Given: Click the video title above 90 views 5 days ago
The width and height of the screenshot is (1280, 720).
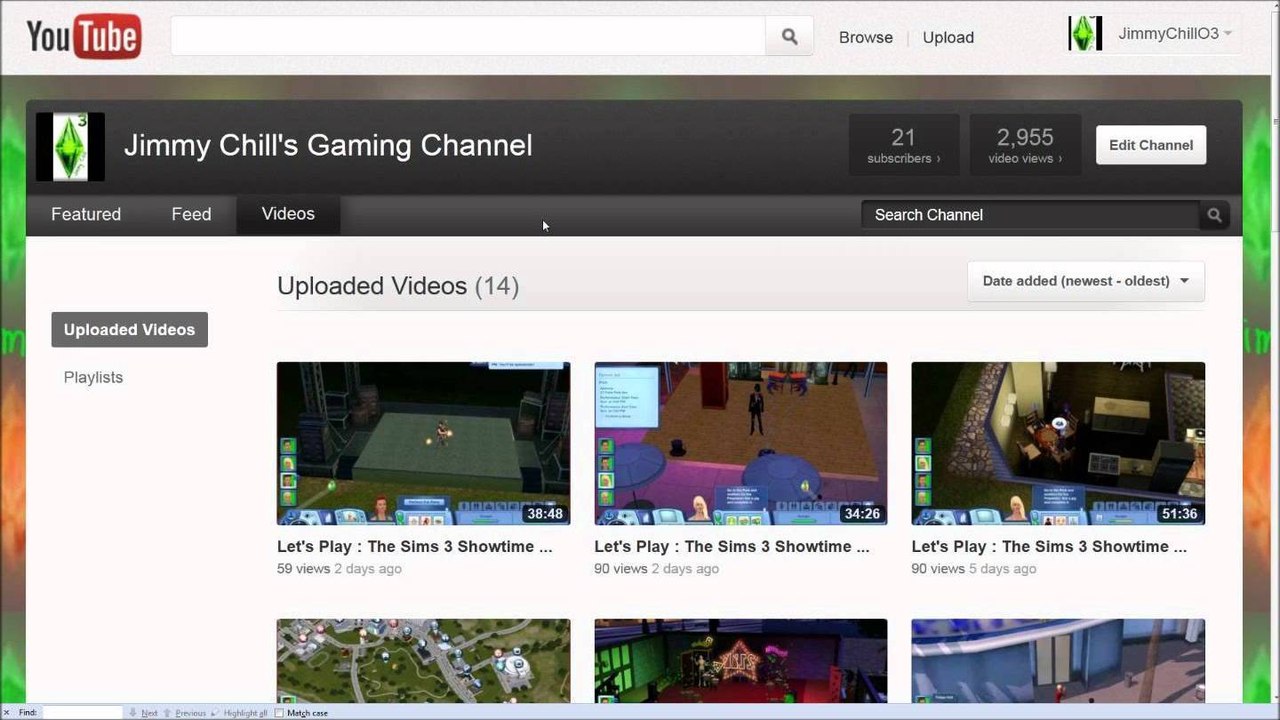Looking at the screenshot, I should 1049,547.
